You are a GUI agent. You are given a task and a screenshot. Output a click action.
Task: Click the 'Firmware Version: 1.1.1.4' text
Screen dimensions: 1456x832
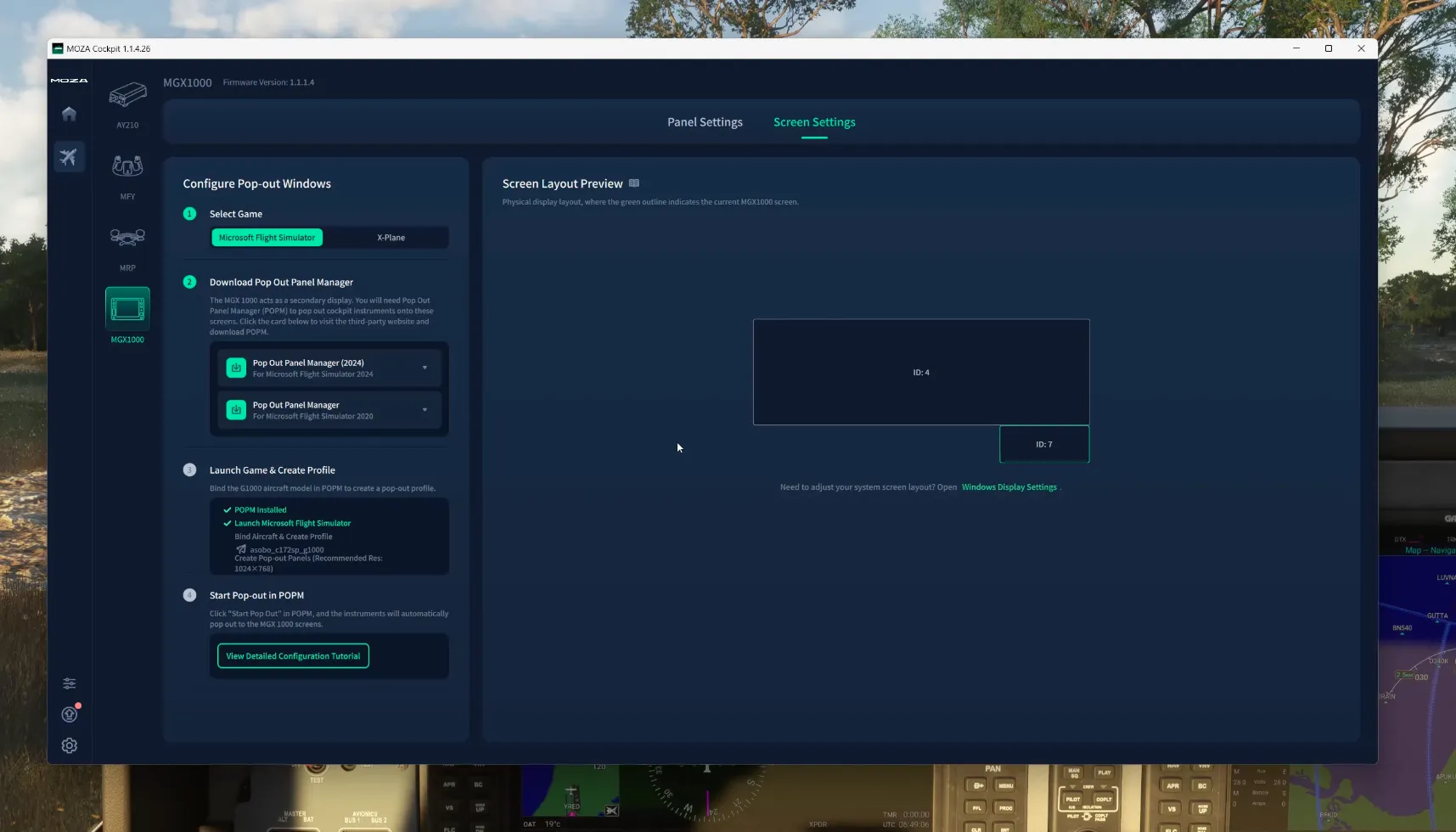pyautogui.click(x=268, y=82)
